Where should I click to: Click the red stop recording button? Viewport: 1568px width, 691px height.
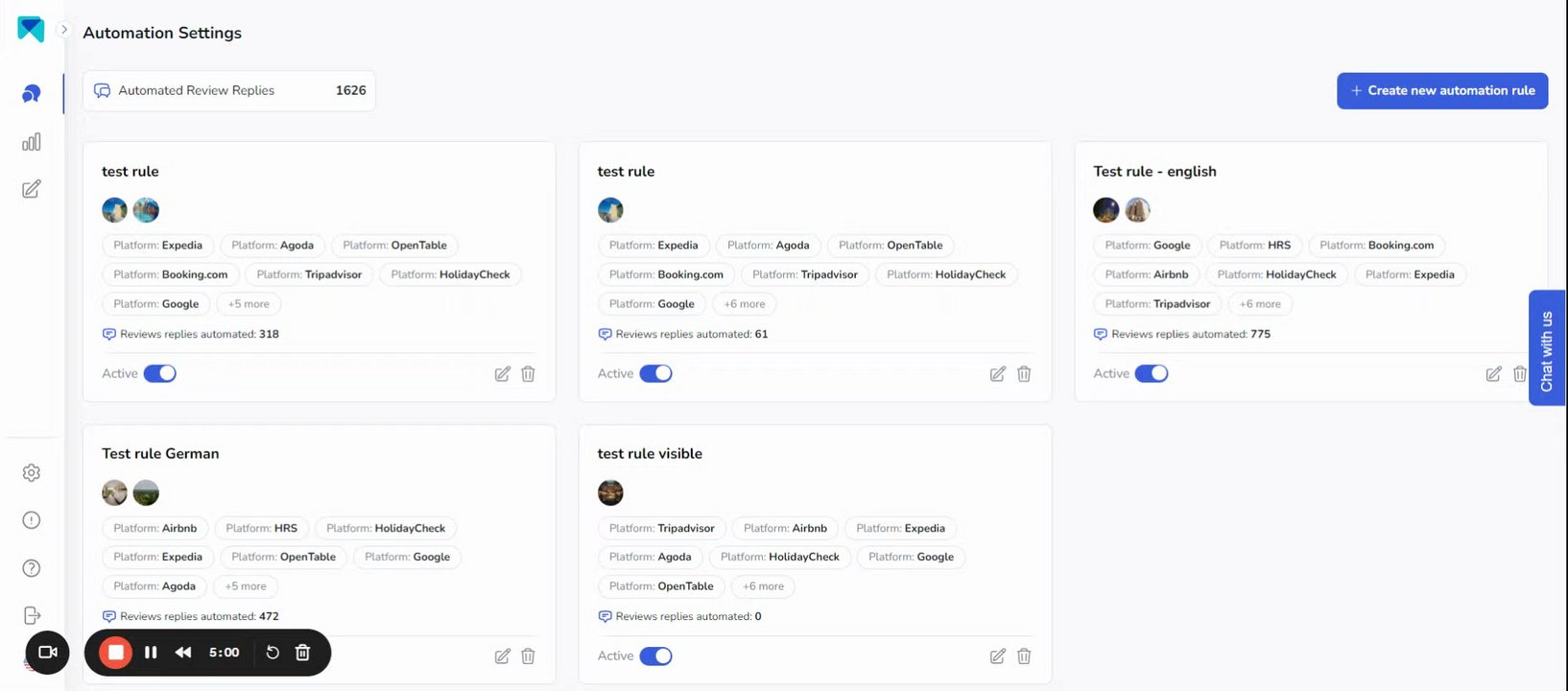click(116, 653)
